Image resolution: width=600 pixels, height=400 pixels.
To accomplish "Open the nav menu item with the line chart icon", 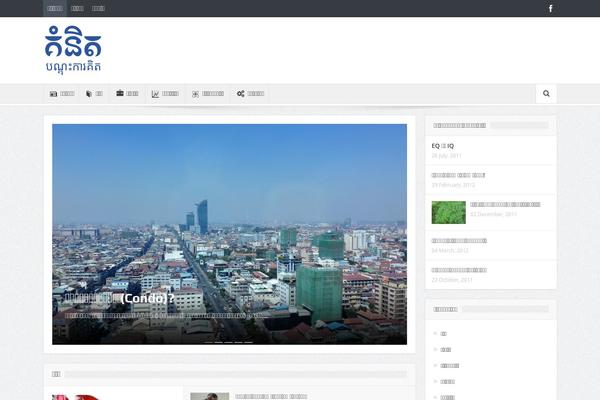I will (x=165, y=94).
